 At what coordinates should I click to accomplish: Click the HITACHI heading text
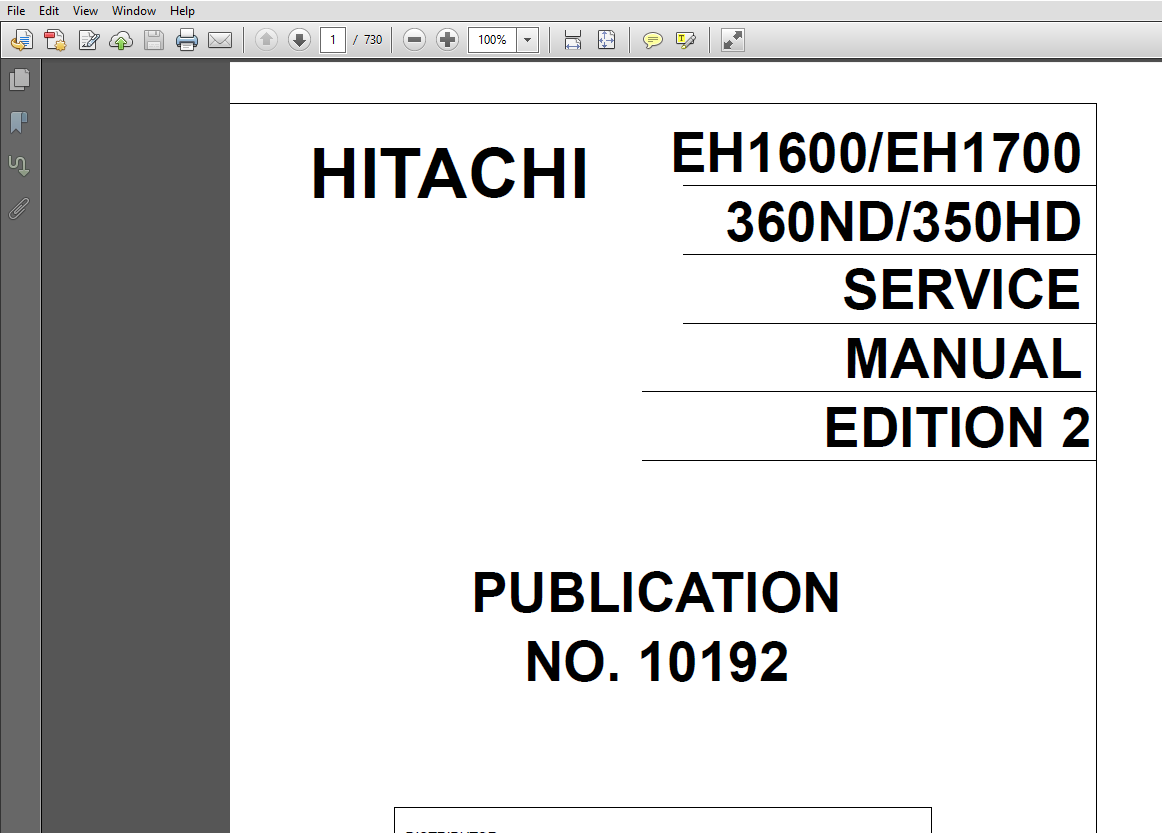[x=450, y=174]
